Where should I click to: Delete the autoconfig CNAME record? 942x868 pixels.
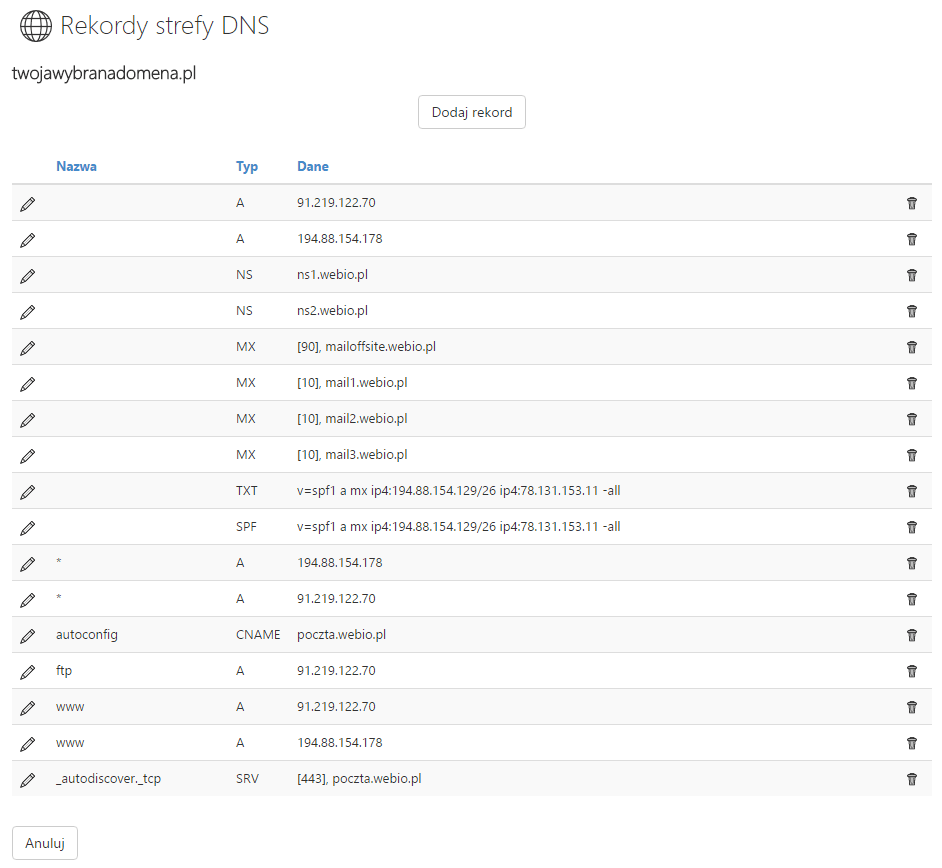click(911, 635)
